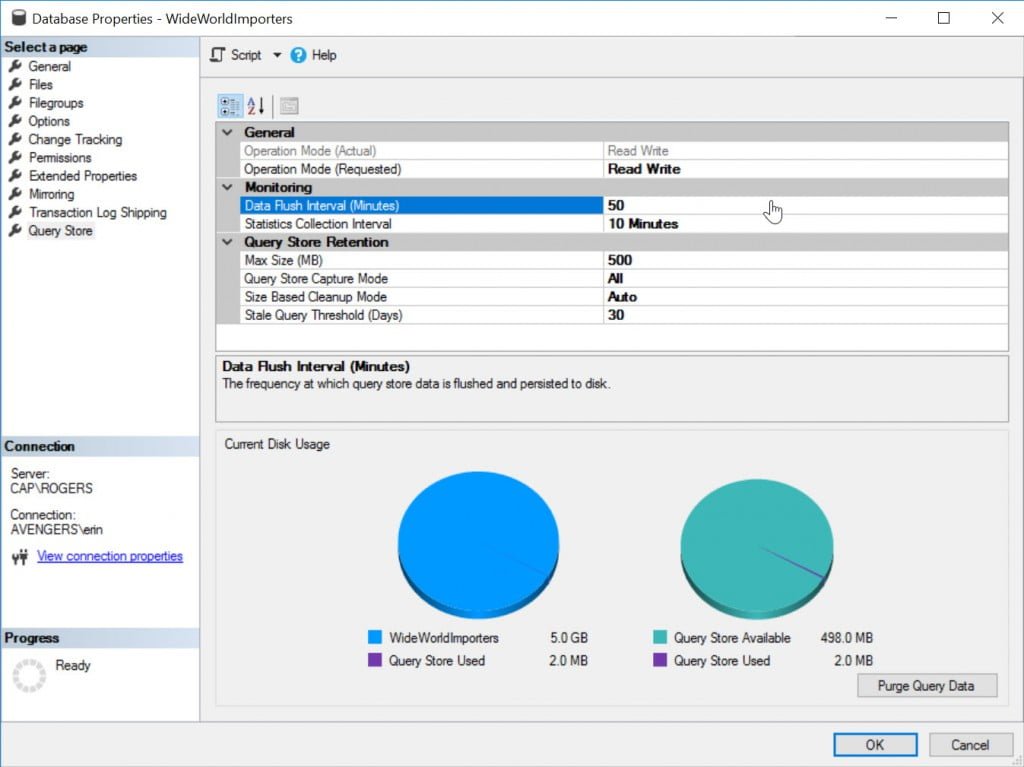Select the Statistics Collection Interval value

[x=806, y=223]
